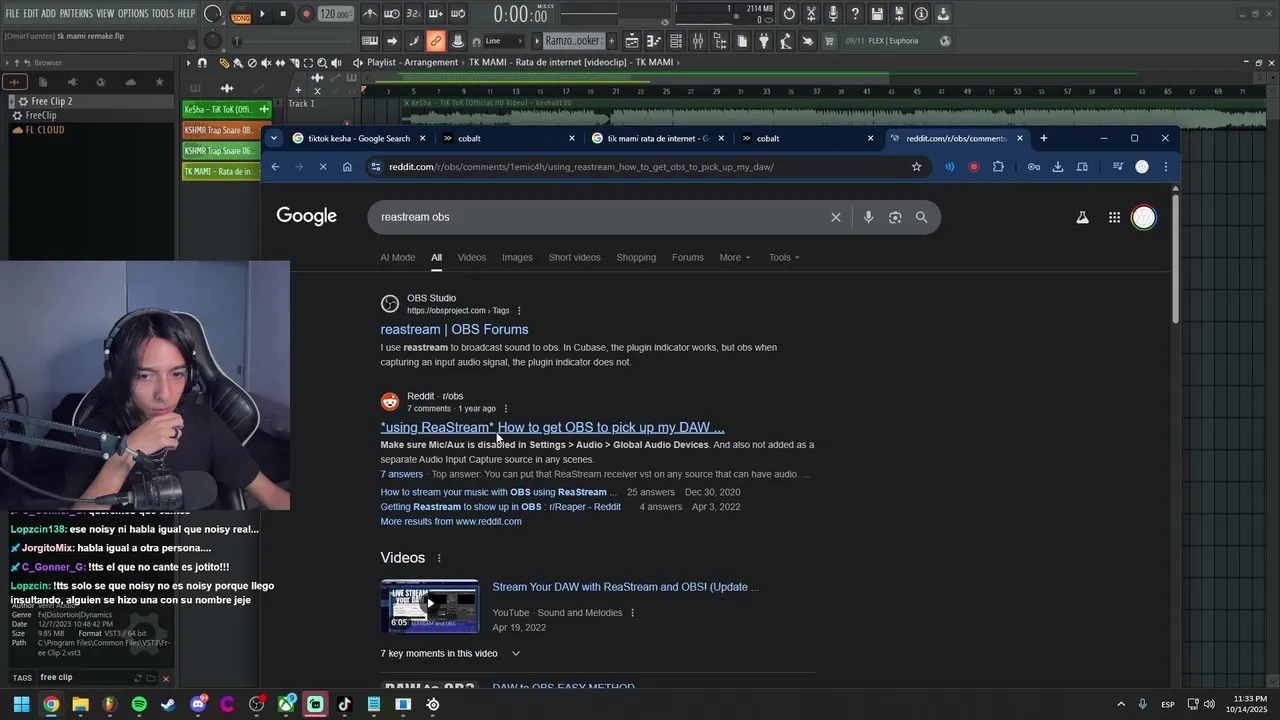Start playback with FL Studio play button
Viewport: 1280px width, 720px height.
click(x=262, y=14)
